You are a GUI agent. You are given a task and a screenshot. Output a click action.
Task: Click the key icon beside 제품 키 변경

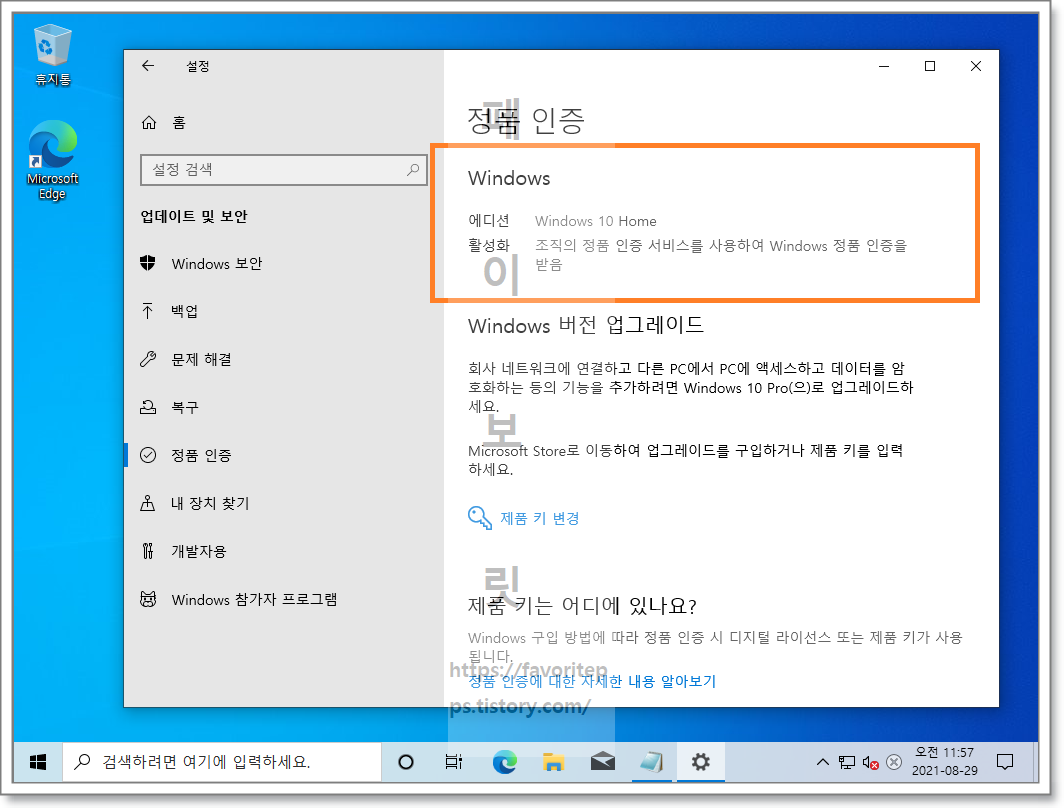[480, 518]
